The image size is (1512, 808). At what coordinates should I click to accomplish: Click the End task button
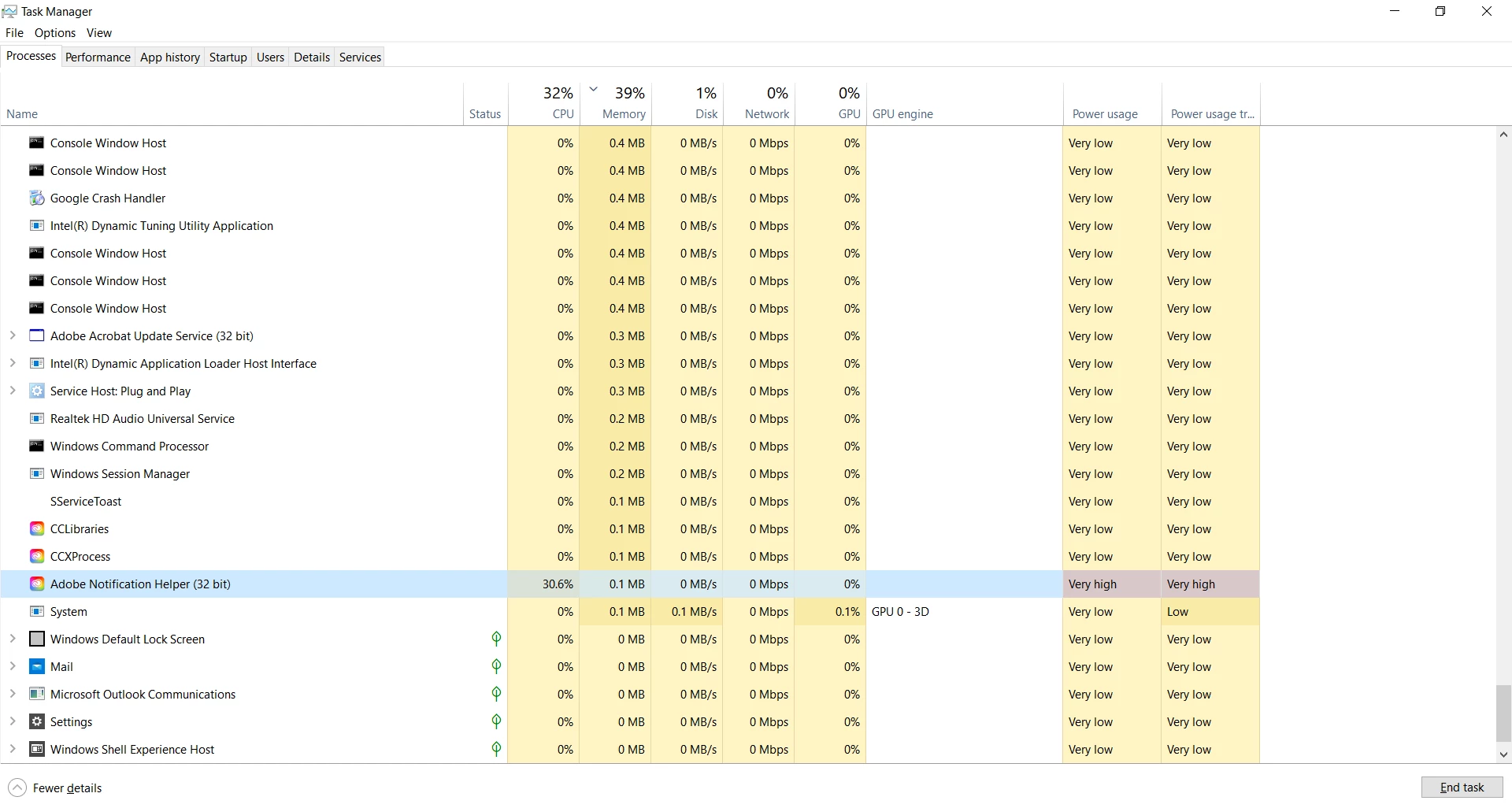point(1462,788)
